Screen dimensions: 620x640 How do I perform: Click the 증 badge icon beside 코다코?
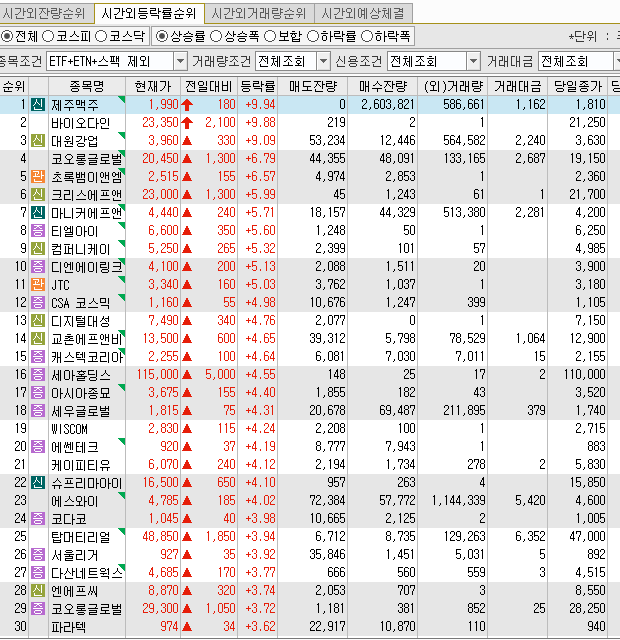[38, 518]
